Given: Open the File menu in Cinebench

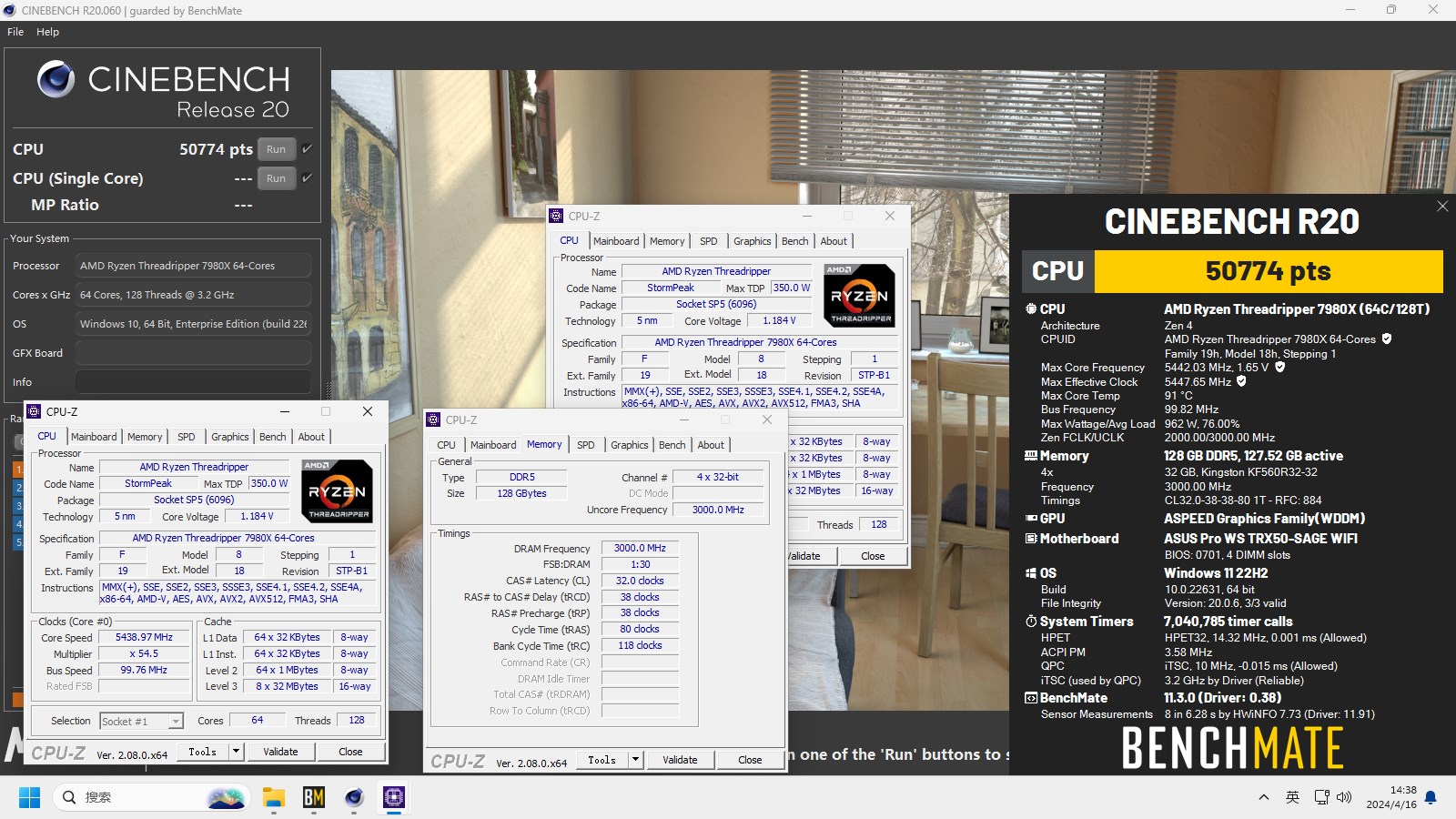Looking at the screenshot, I should 15,31.
